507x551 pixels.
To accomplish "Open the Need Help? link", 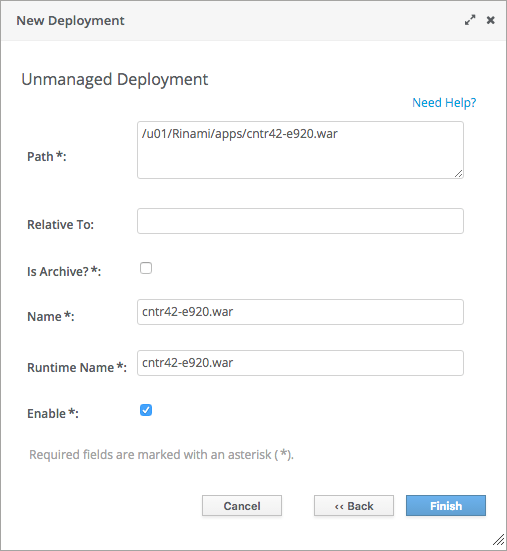I will 444,103.
